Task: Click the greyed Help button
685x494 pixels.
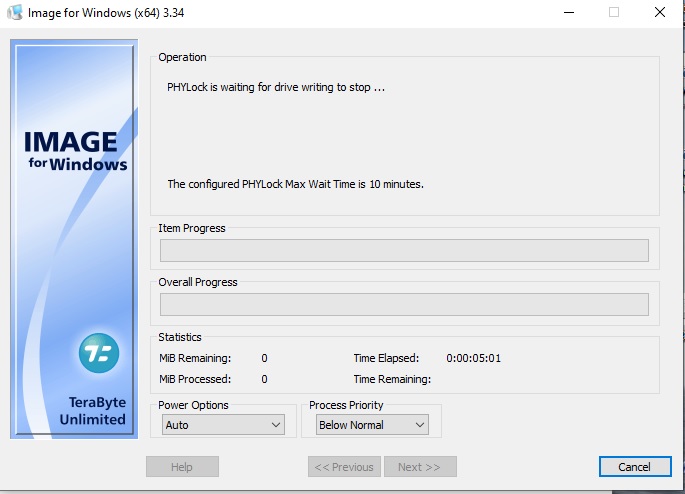Action: [x=182, y=467]
